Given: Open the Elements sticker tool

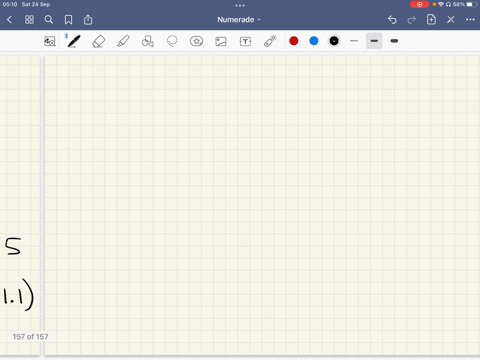Looking at the screenshot, I should [x=196, y=41].
